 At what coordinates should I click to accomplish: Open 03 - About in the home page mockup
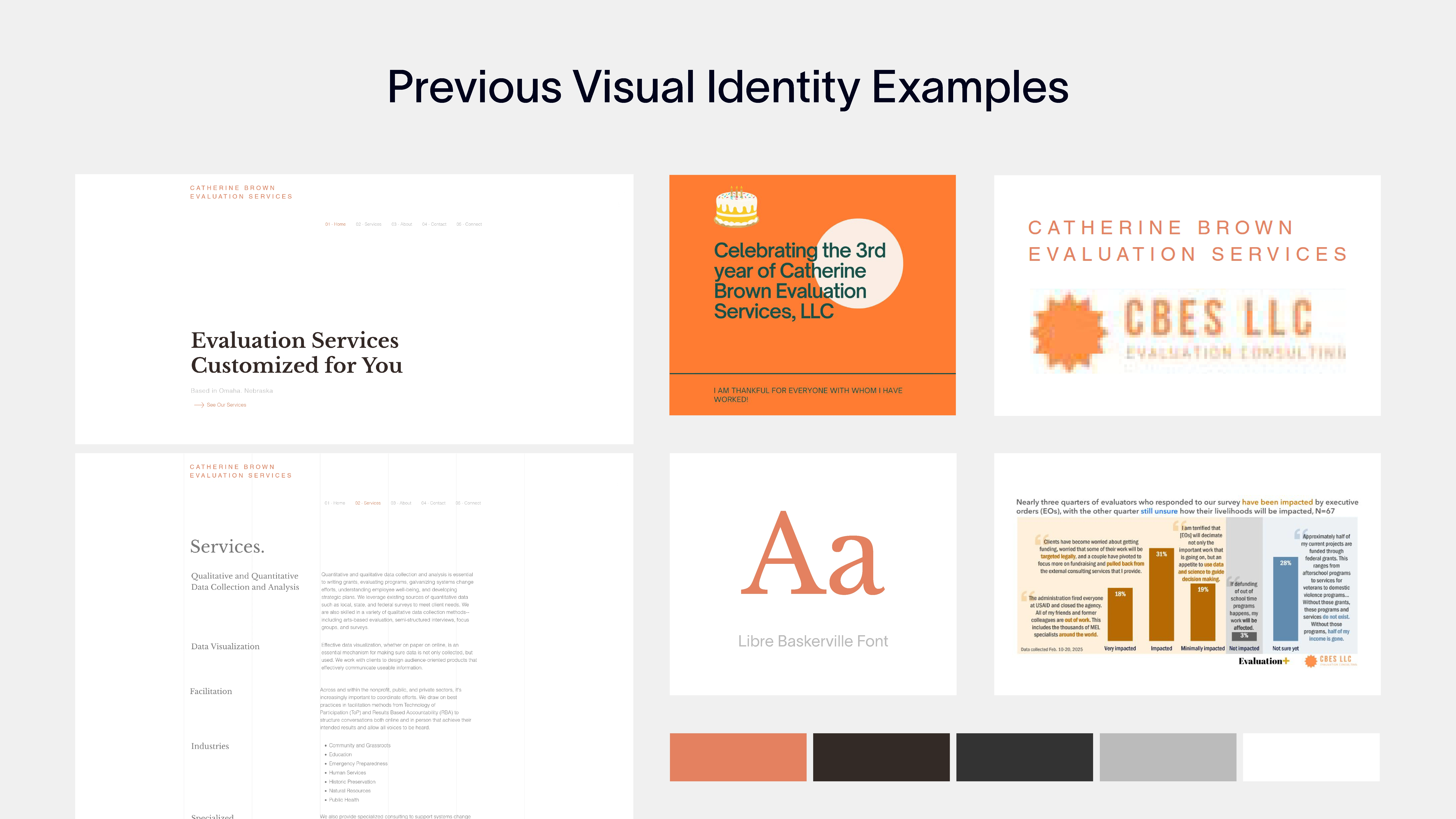click(x=402, y=224)
